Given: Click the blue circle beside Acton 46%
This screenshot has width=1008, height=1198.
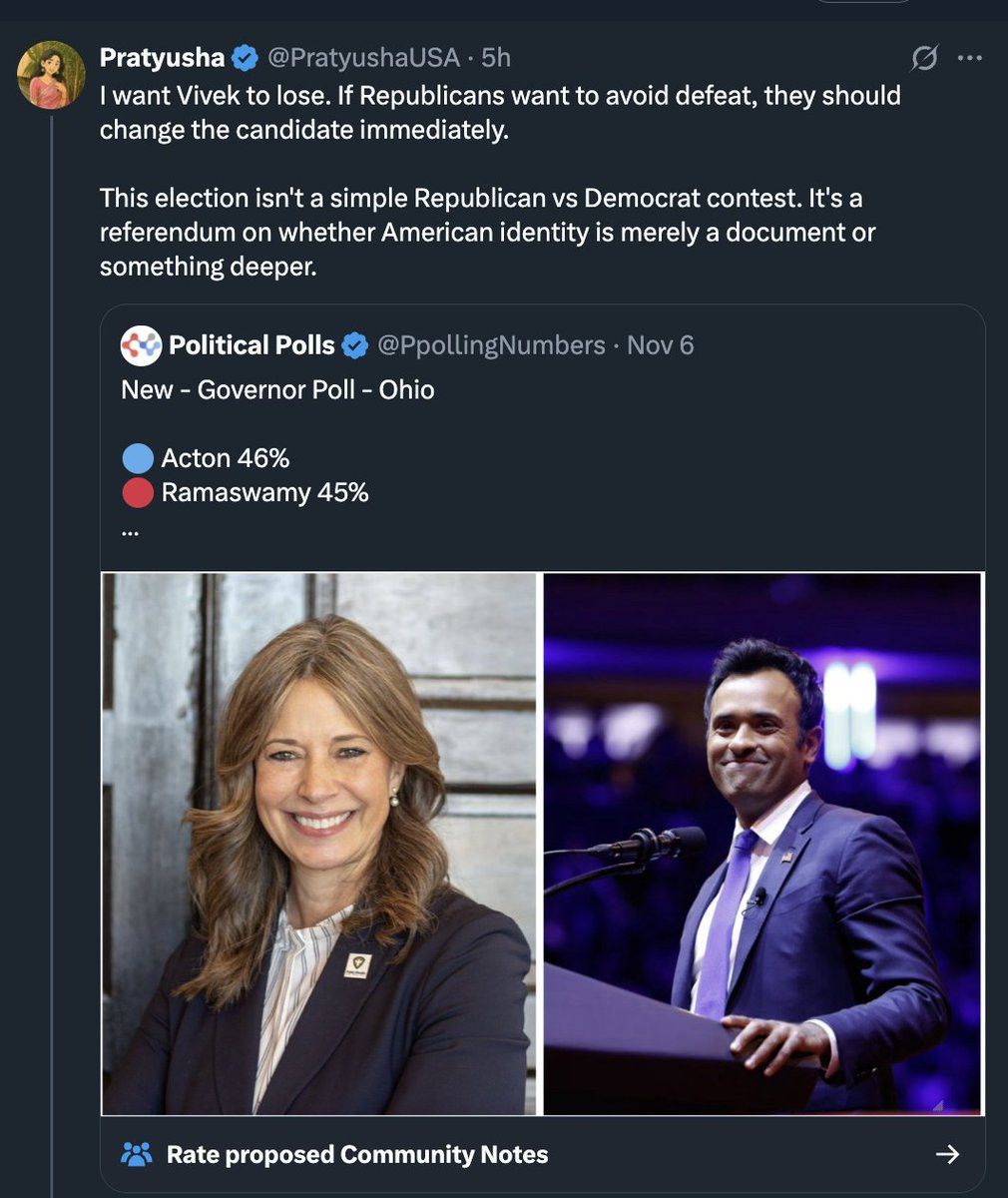Looking at the screenshot, I should (x=137, y=458).
